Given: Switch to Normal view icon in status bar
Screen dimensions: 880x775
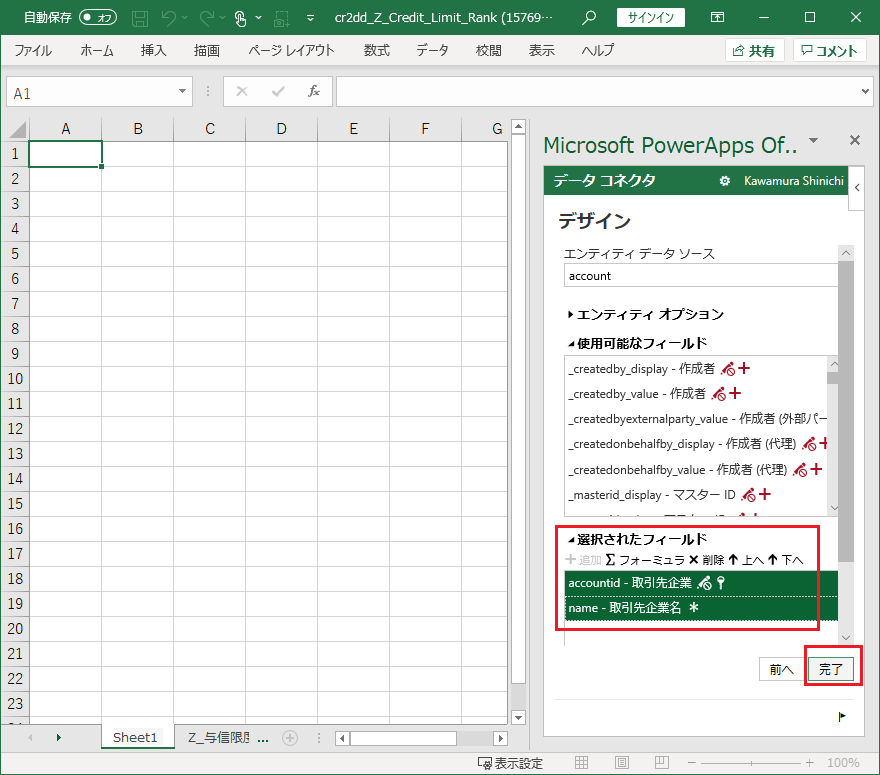Looking at the screenshot, I should (x=581, y=763).
